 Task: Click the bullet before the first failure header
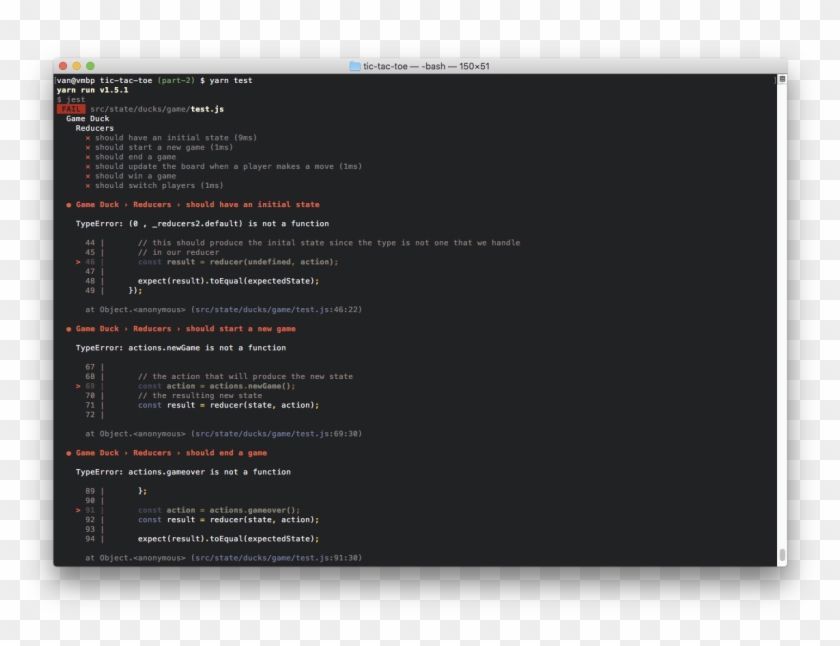pos(68,204)
